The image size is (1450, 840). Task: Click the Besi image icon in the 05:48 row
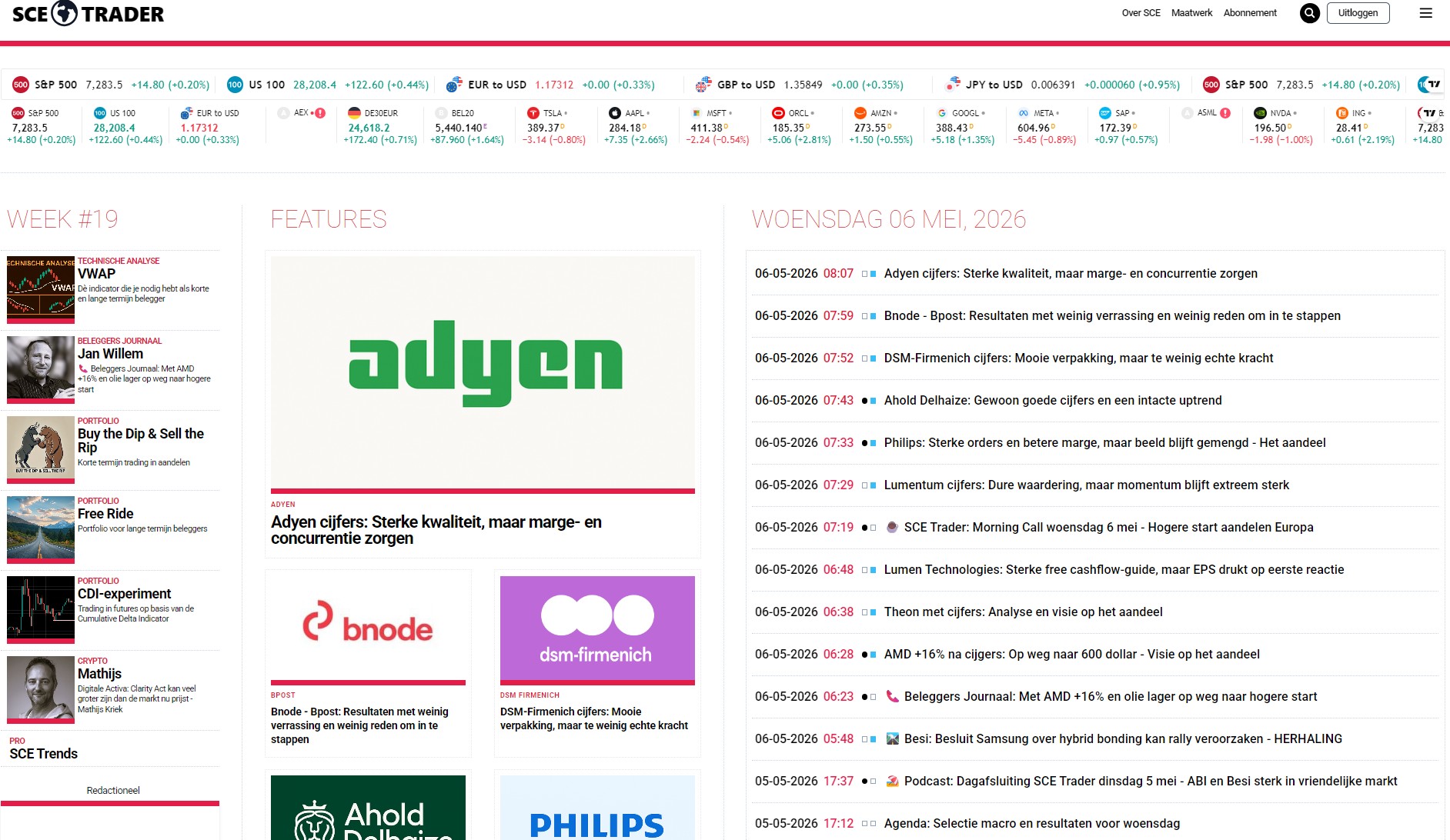(x=892, y=738)
